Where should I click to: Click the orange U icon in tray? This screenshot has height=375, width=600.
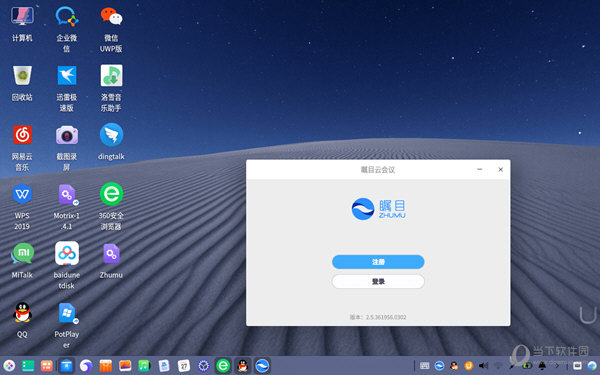(469, 366)
